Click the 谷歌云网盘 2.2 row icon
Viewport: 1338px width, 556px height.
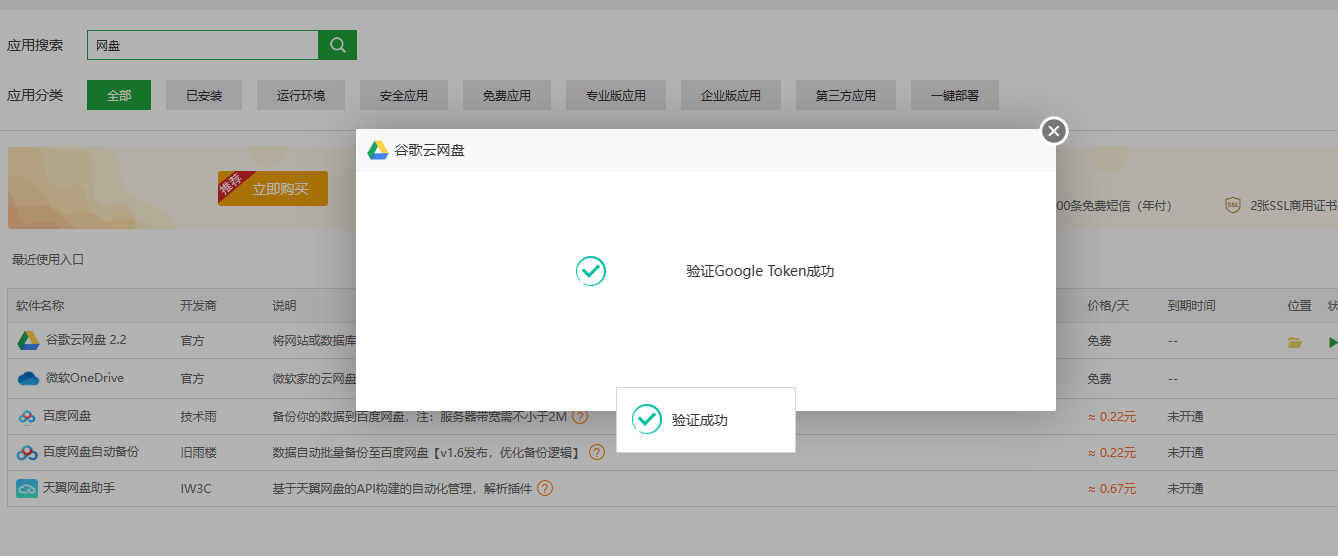tap(28, 340)
